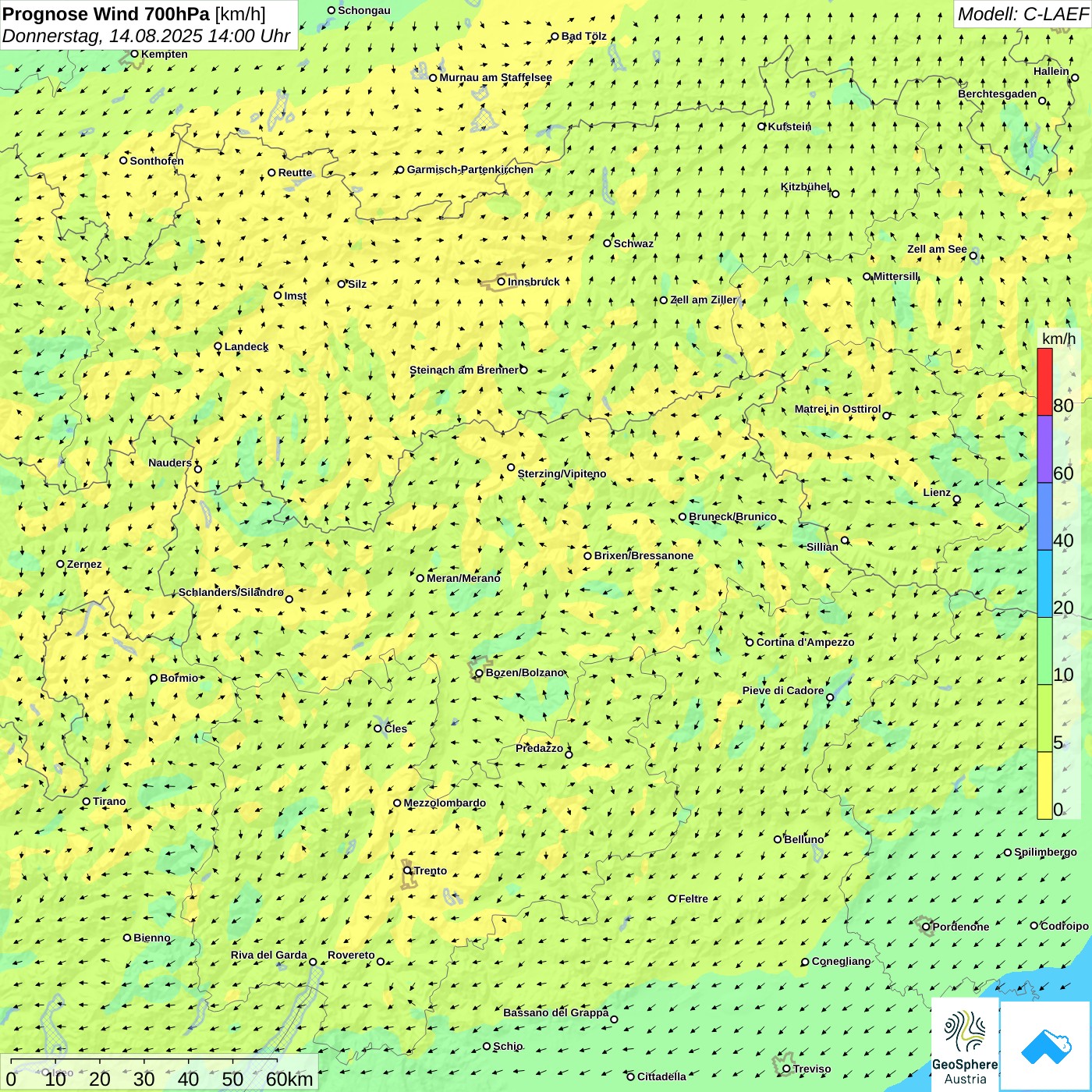Click the Spilimbergo location marker

[x=1008, y=853]
